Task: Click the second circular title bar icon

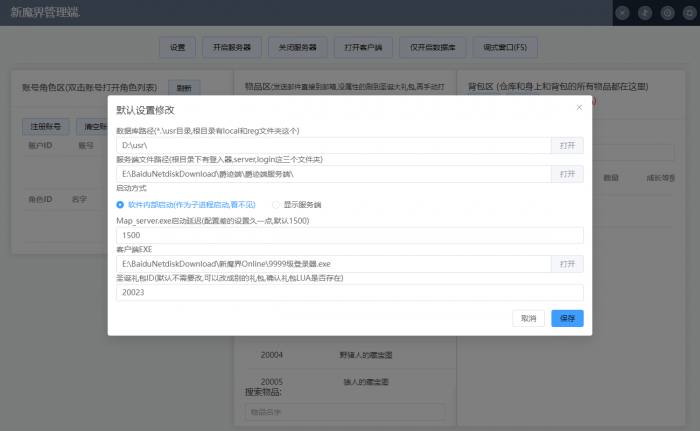Action: (x=645, y=13)
